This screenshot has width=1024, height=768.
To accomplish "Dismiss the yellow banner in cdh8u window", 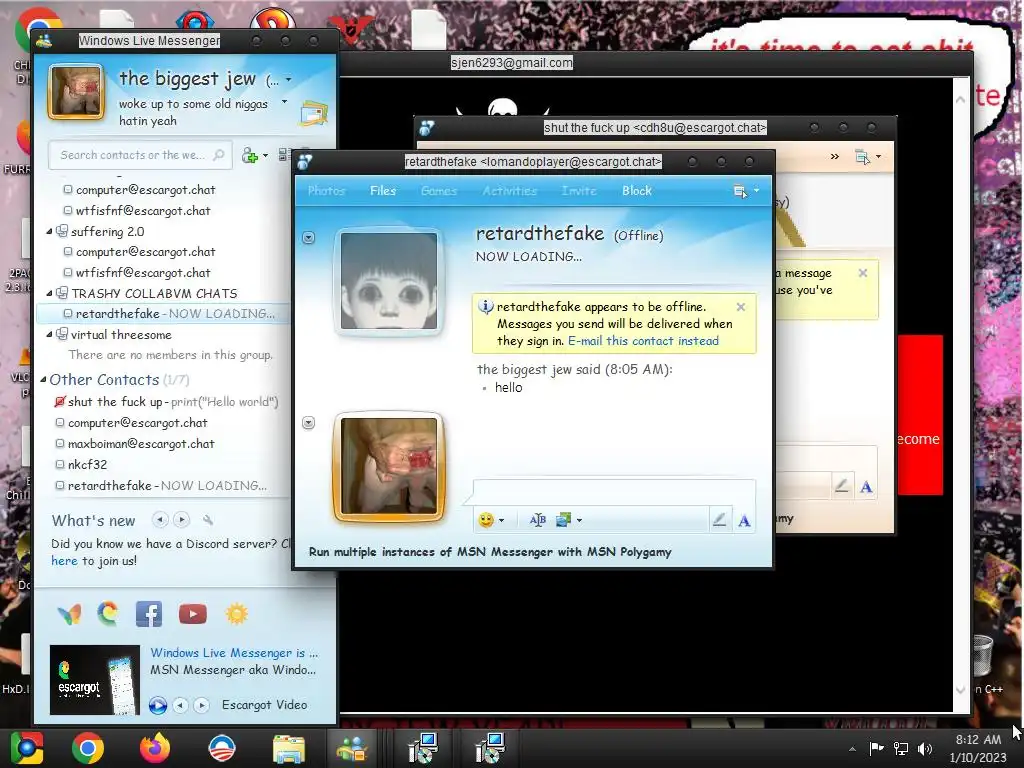I will 863,273.
